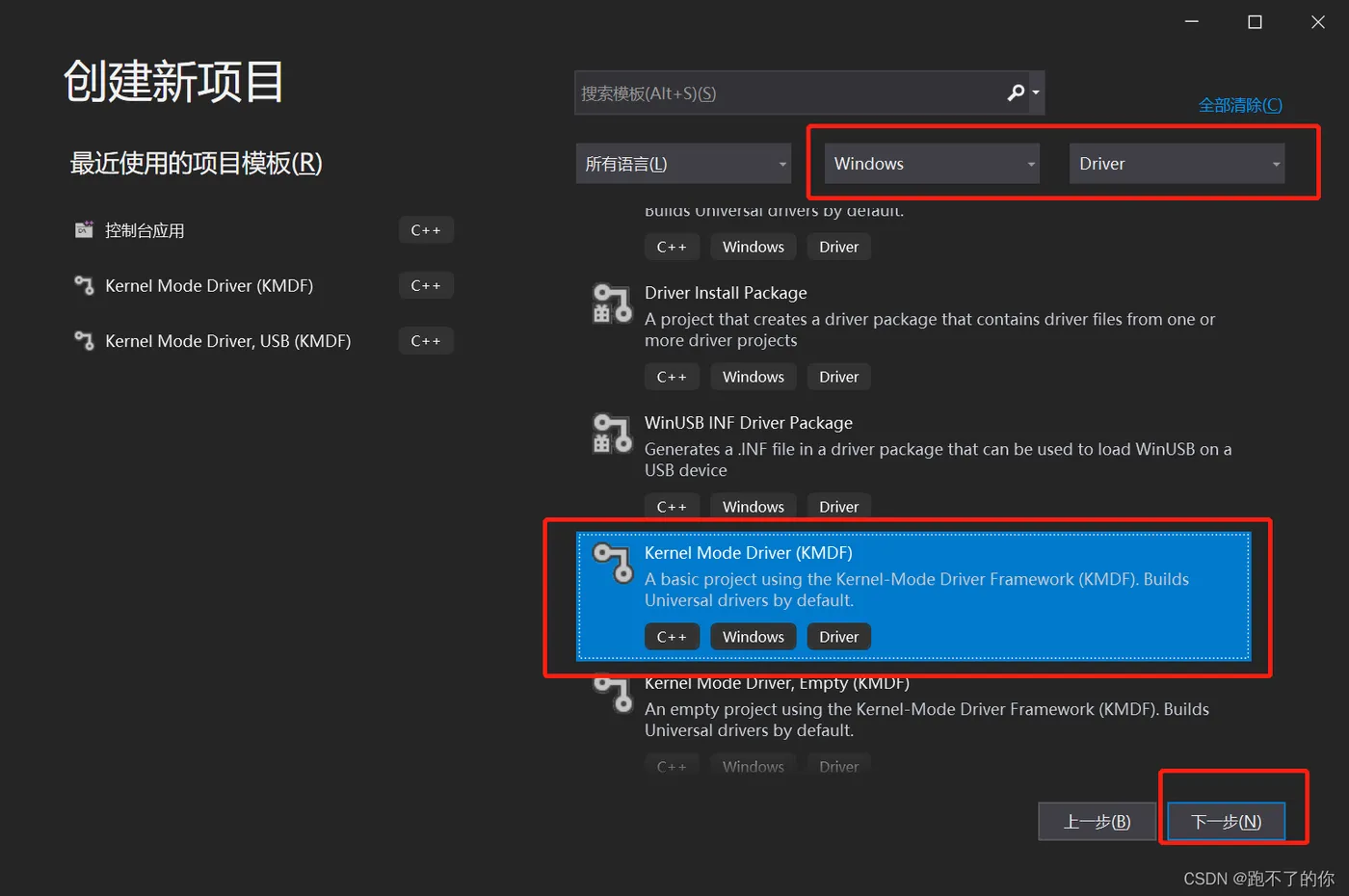Click the 下一步(N) next button
Viewport: 1349px width, 896px height.
pos(1227,822)
